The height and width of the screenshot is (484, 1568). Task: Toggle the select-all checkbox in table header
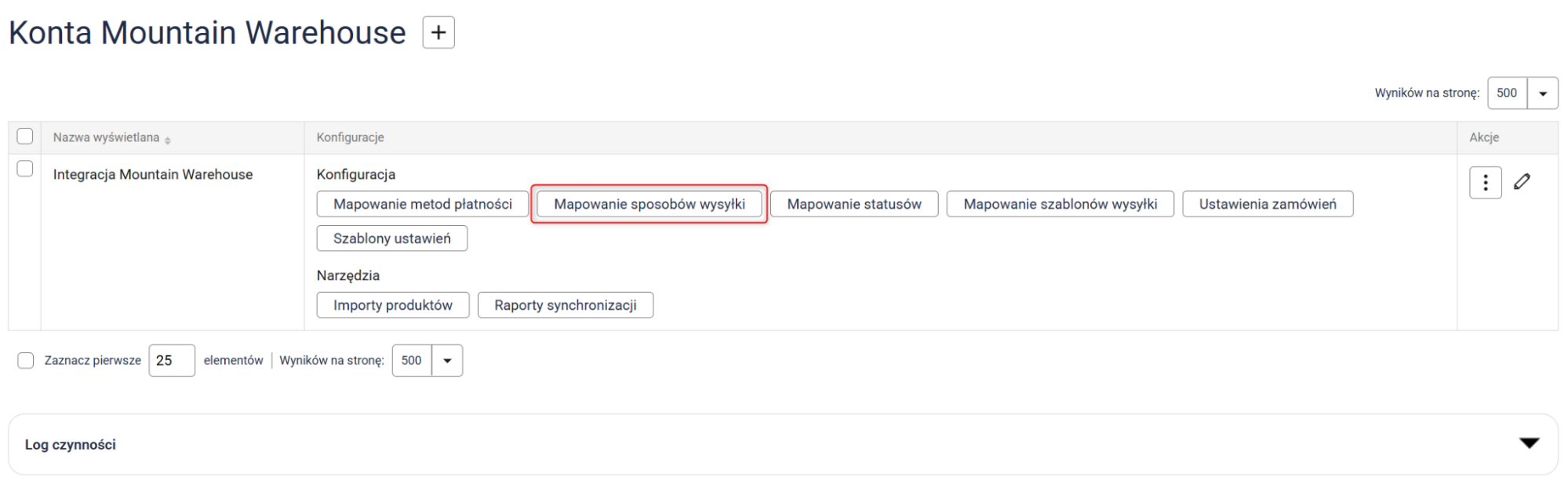(x=25, y=136)
